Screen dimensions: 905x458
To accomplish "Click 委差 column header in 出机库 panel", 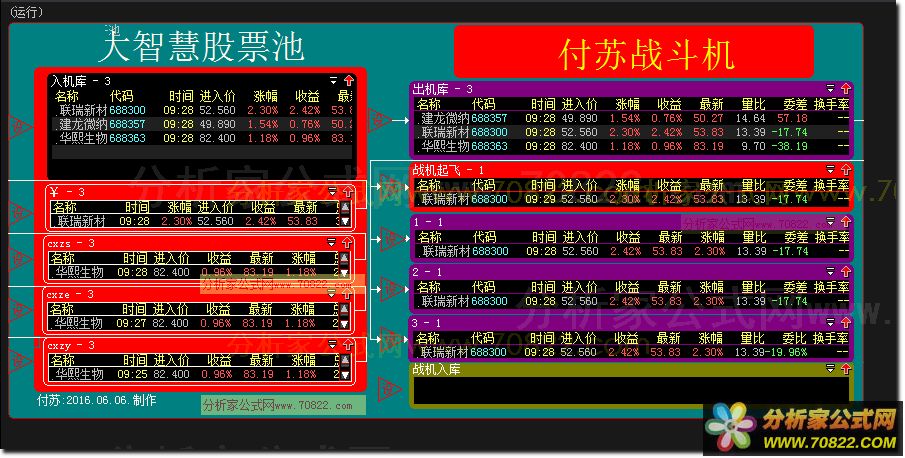I will (795, 104).
